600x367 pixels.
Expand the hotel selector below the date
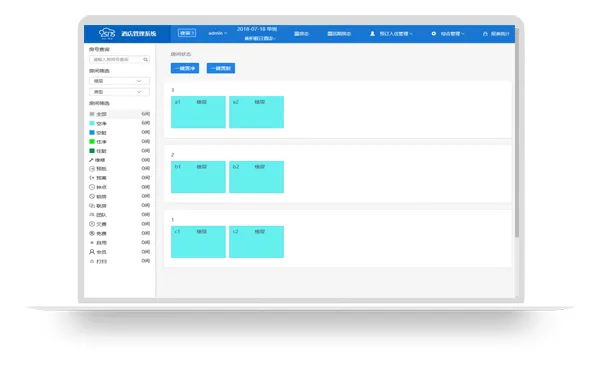point(260,38)
